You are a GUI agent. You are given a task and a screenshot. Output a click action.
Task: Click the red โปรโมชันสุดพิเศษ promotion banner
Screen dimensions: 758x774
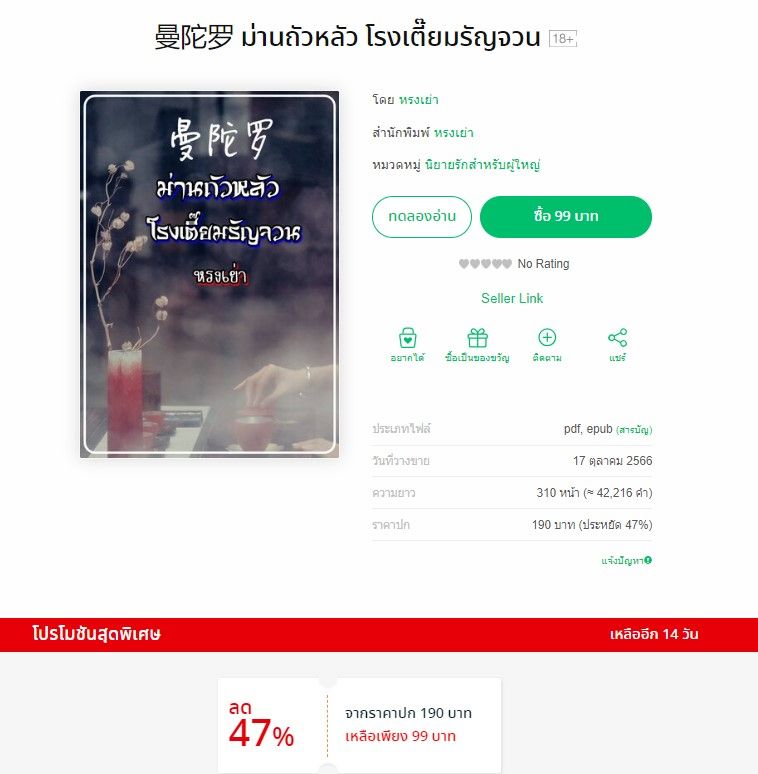[379, 634]
